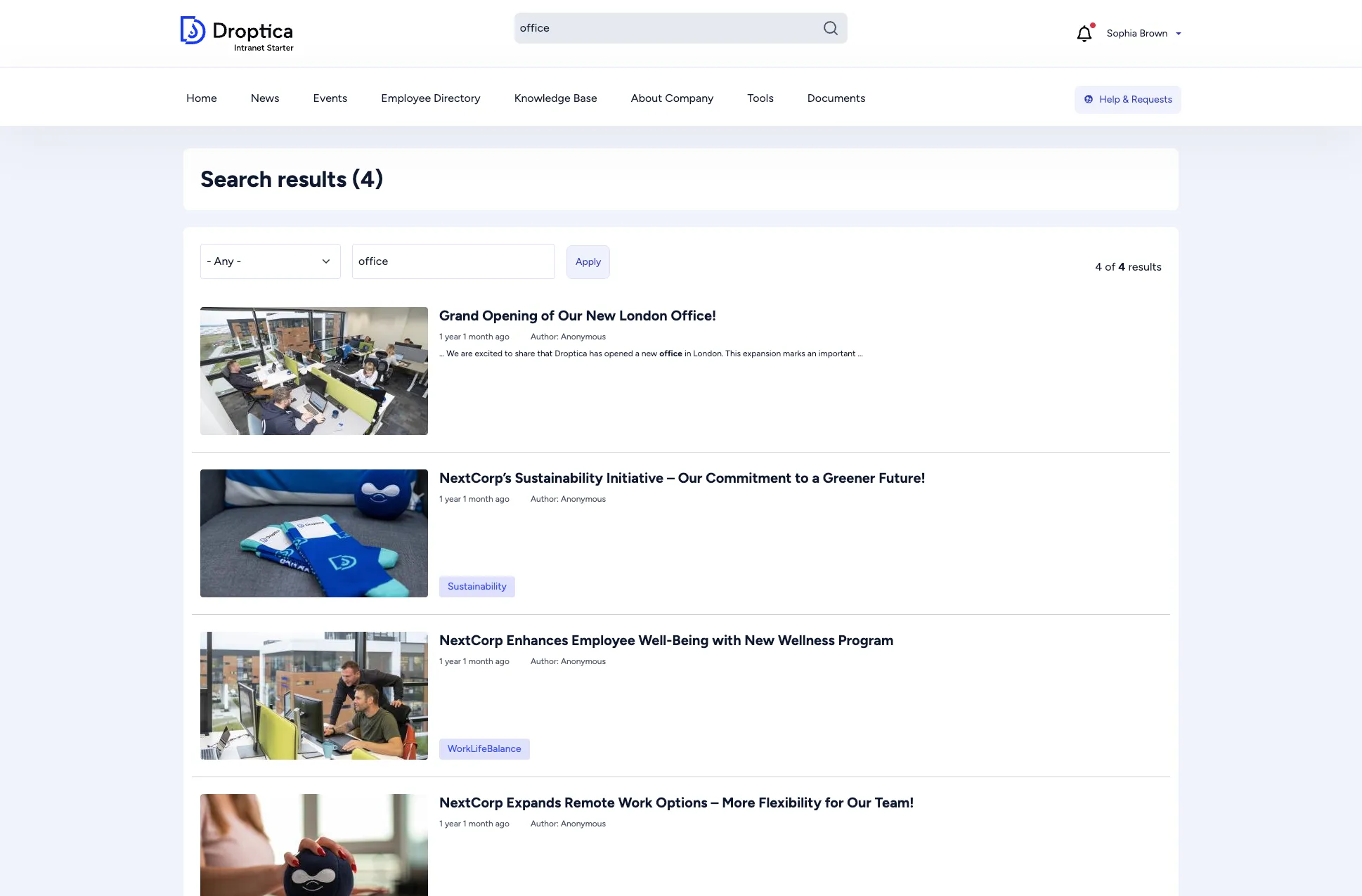Click the Sustainability tag

pos(477,587)
